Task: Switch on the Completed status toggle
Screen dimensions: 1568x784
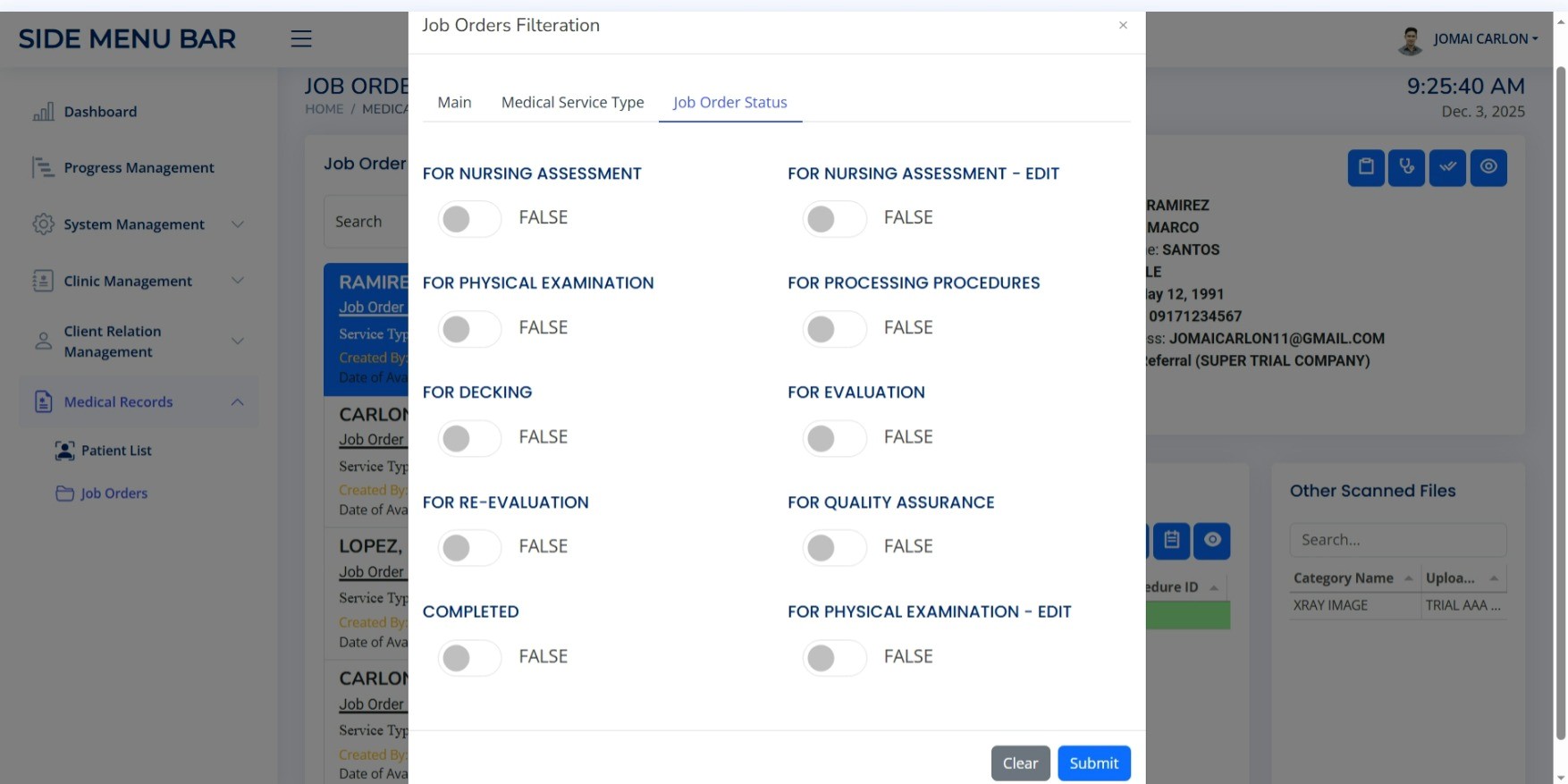Action: 468,657
